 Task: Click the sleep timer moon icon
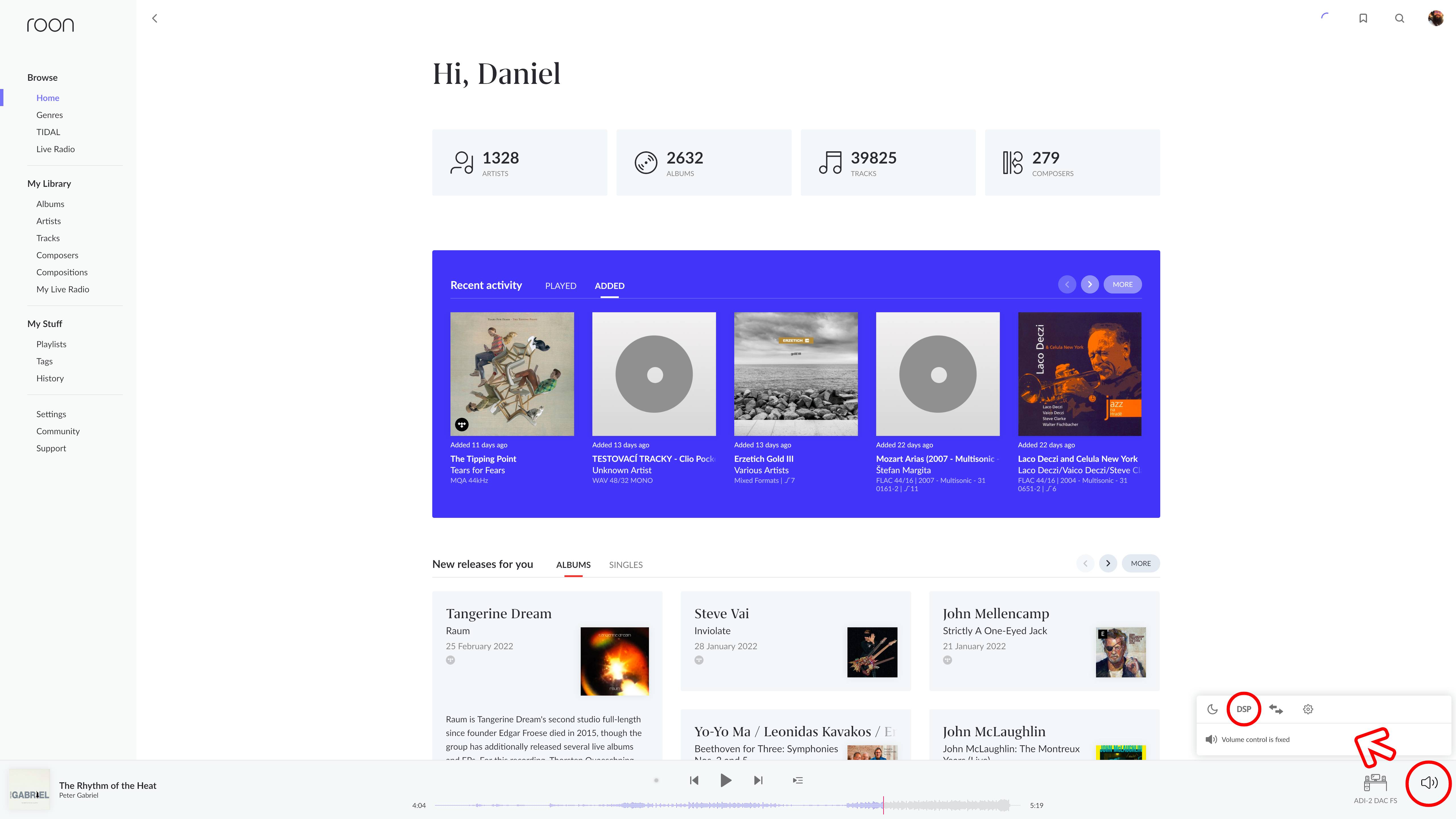1212,709
